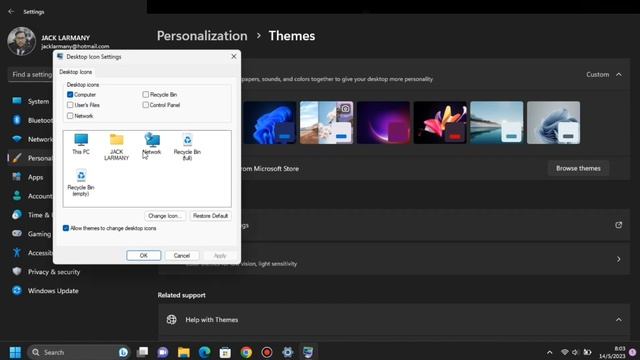
Task: Click Personalization breadcrumb link
Action: tap(202, 36)
